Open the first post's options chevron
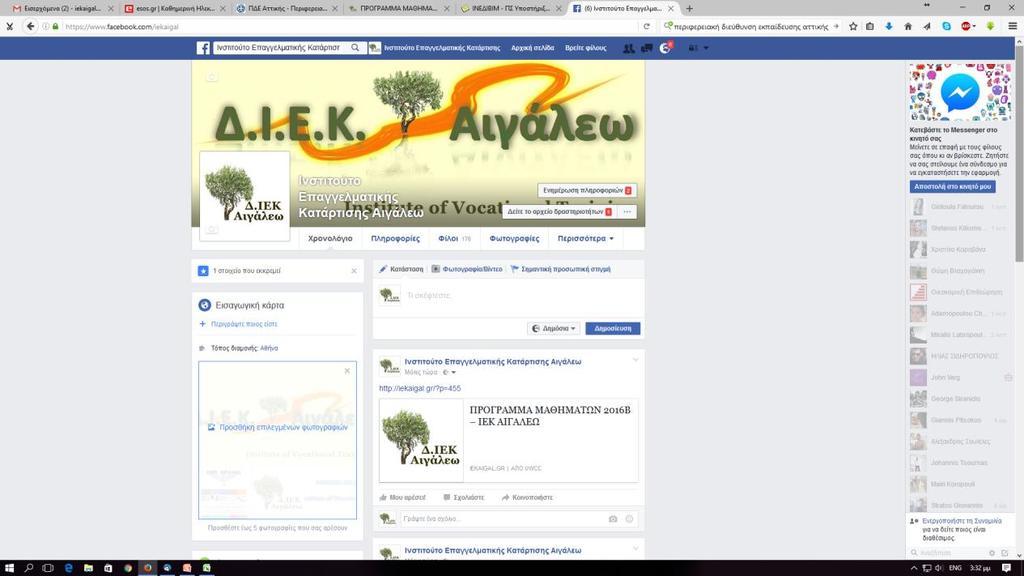 coord(635,360)
